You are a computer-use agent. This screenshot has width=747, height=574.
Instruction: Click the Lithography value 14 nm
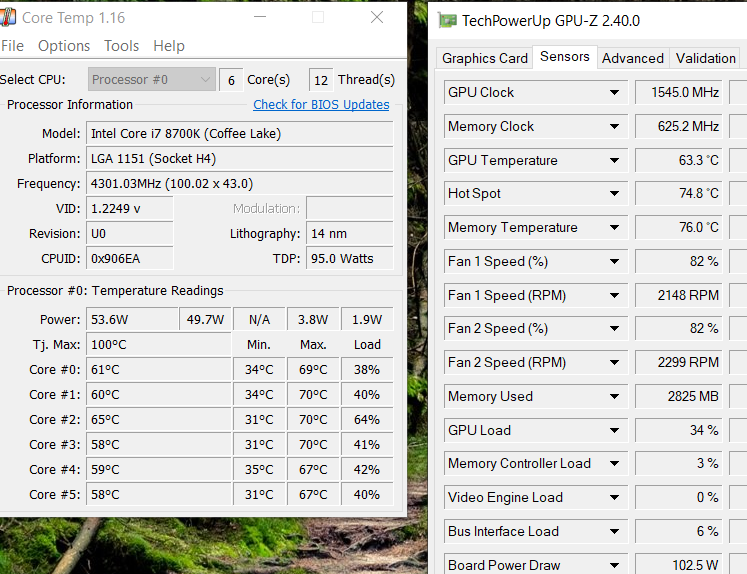point(350,233)
